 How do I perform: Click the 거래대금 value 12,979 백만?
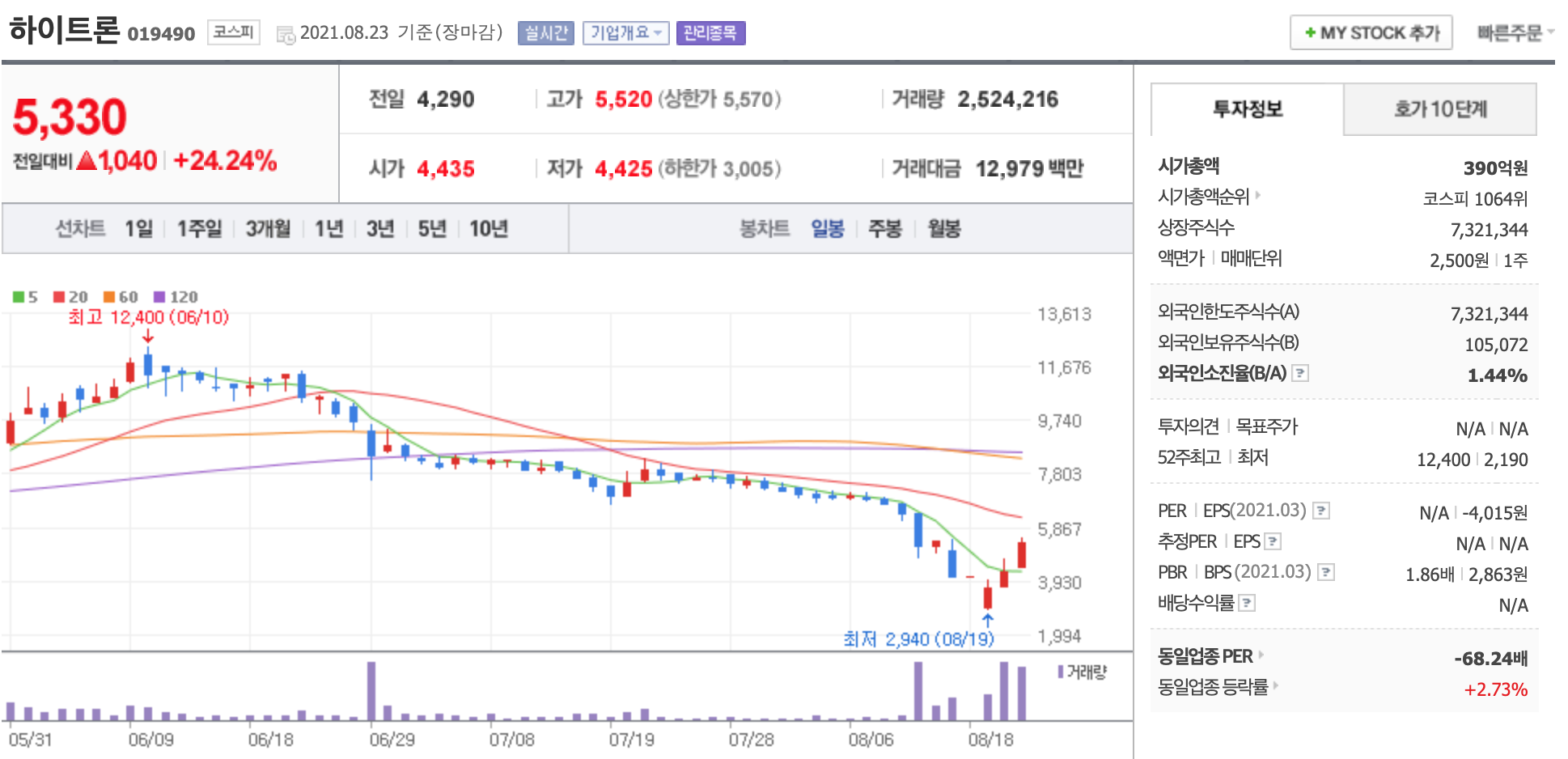click(1029, 168)
